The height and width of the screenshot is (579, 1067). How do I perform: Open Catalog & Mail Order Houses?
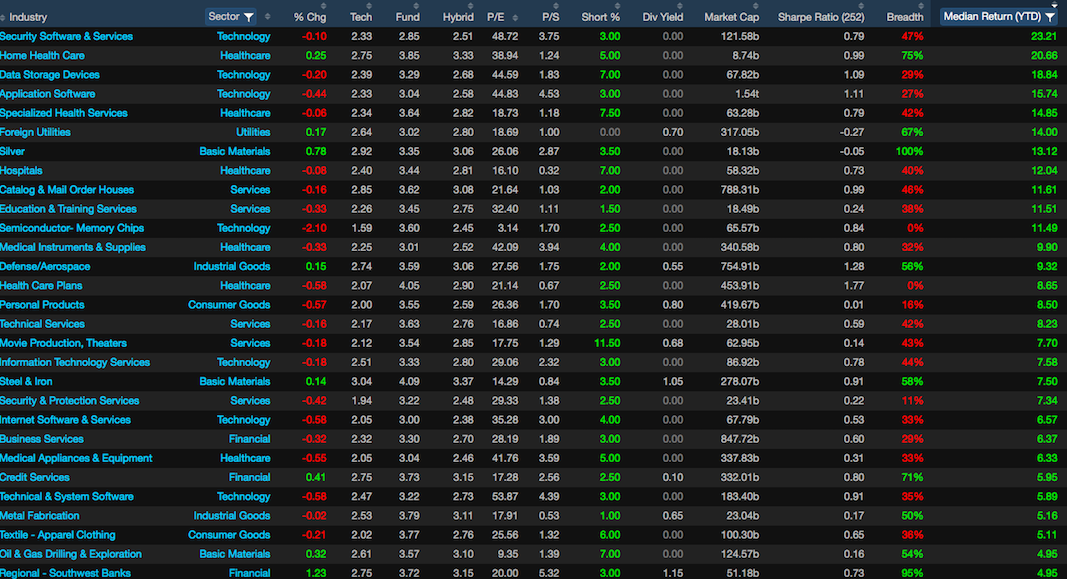tap(67, 190)
